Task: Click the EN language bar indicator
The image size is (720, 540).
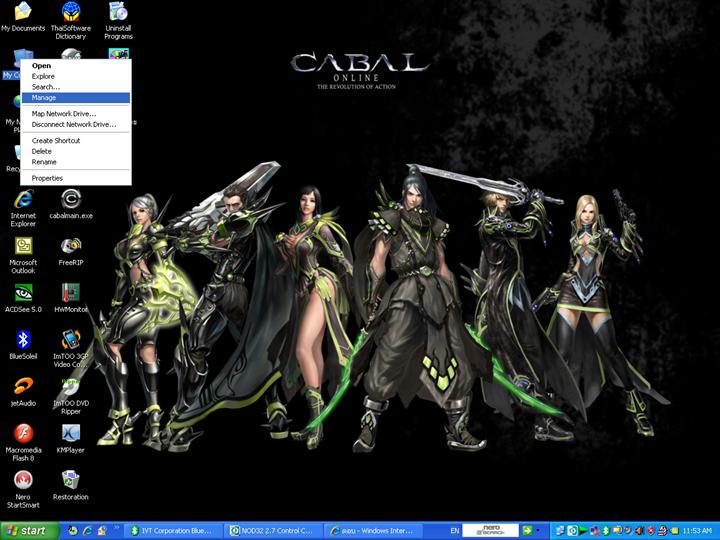Action: click(455, 531)
